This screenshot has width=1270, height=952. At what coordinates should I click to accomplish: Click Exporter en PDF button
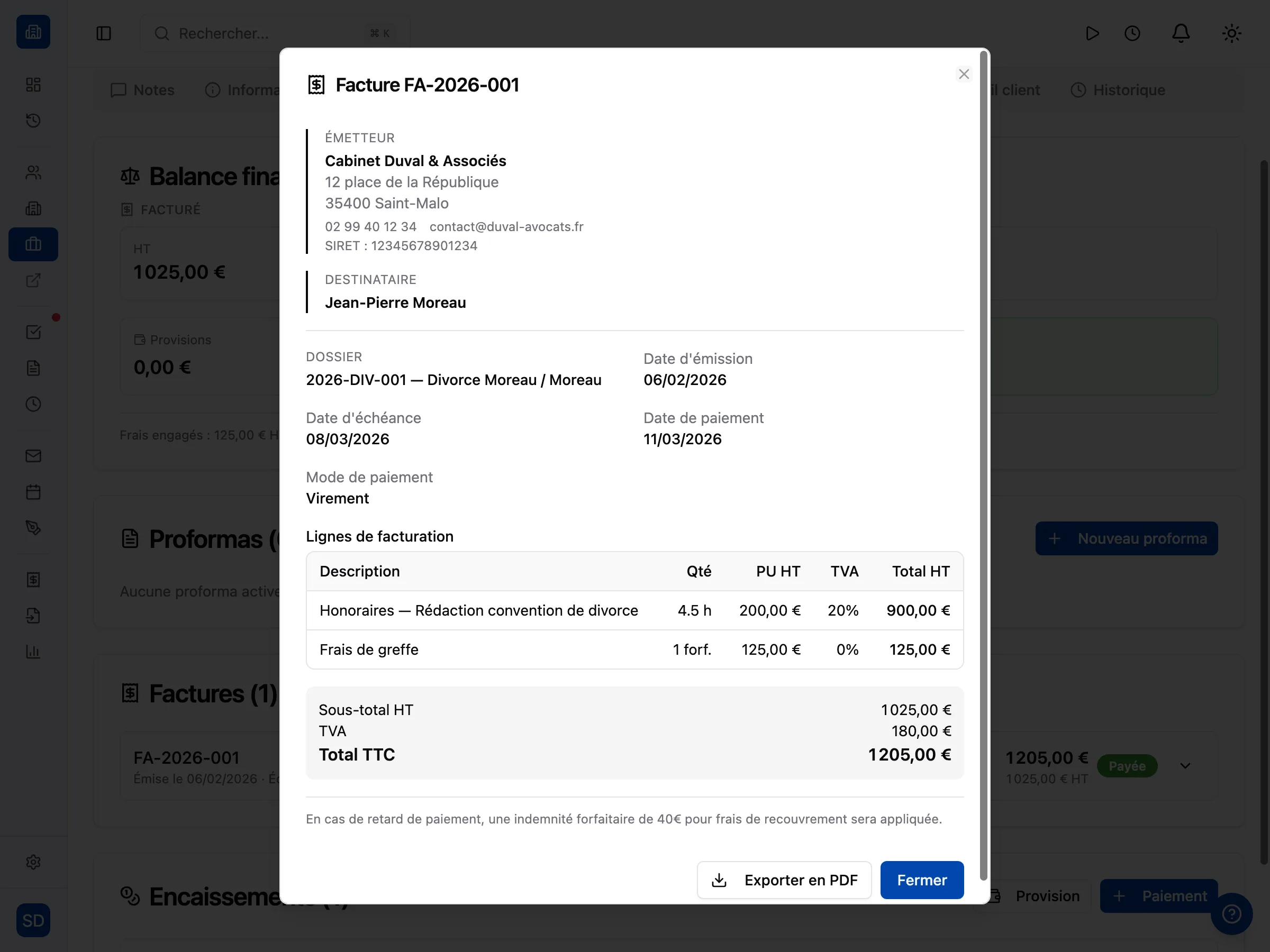pos(784,880)
